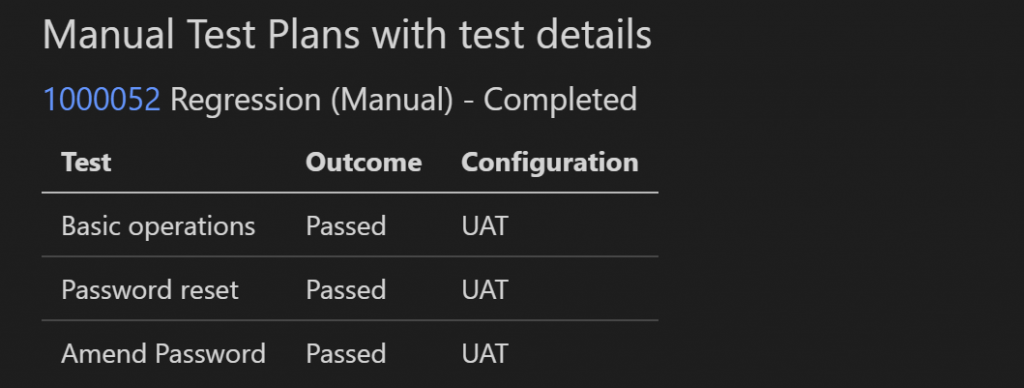Viewport: 1024px width, 388px height.
Task: Open test plan link 1000052
Action: point(101,100)
